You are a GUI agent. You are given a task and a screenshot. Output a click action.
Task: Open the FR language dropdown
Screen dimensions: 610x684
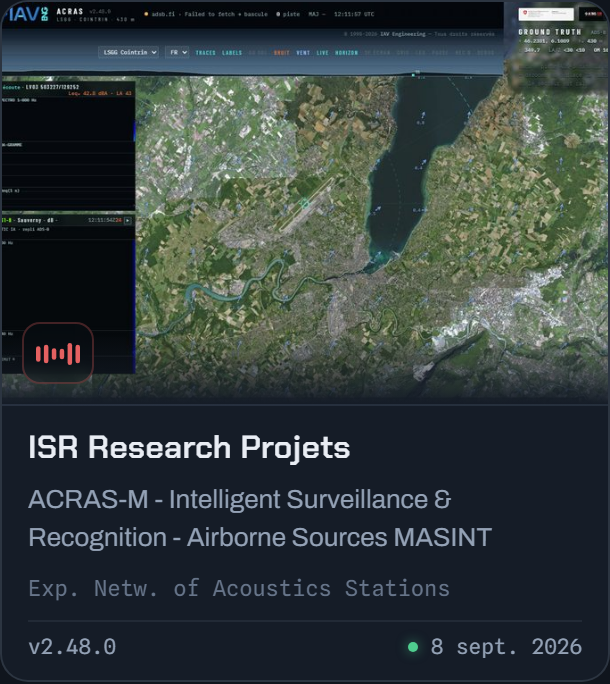[x=177, y=52]
